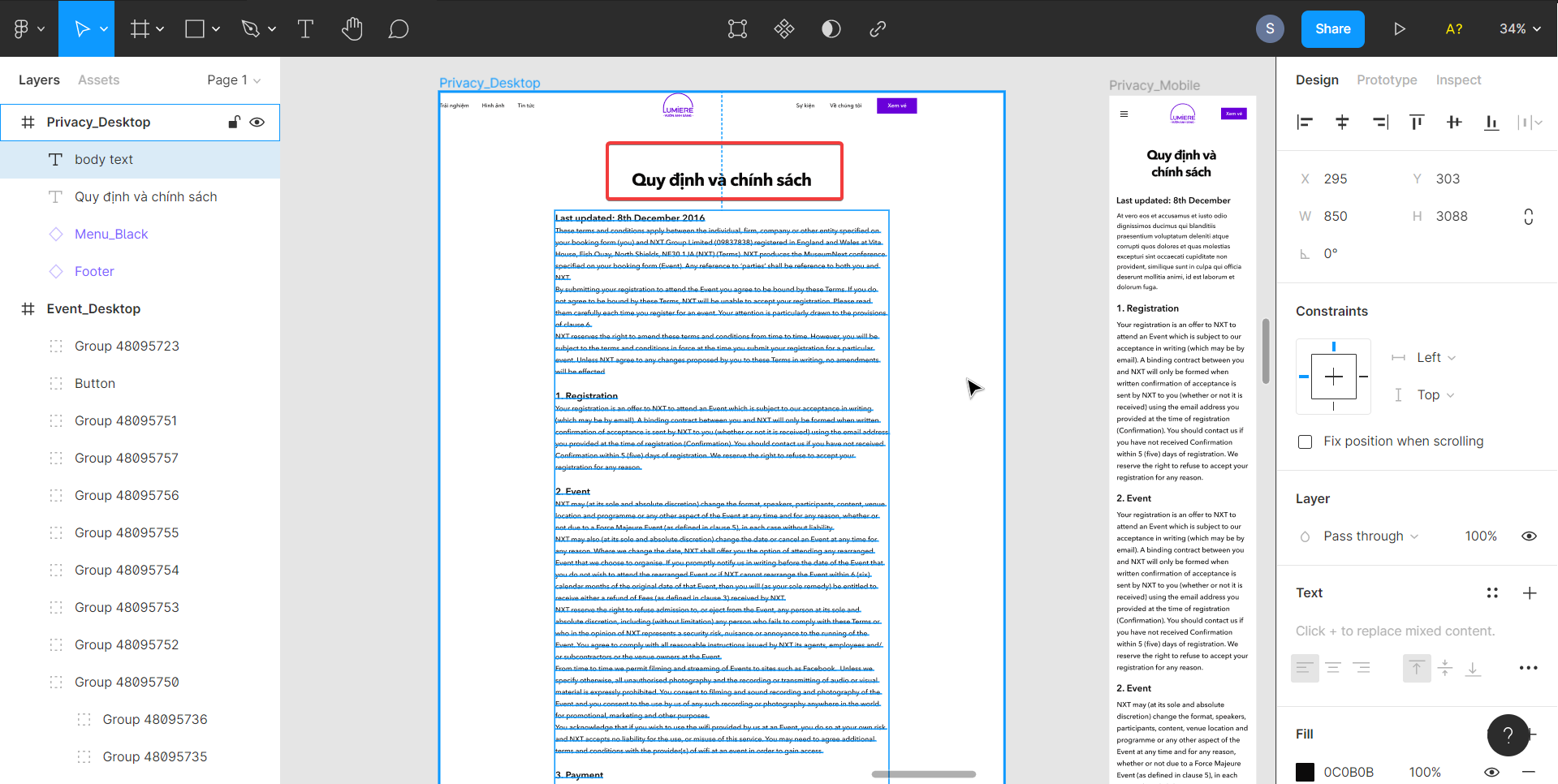Click the user avatar S
Viewport: 1558px width, 784px height.
tap(1270, 28)
